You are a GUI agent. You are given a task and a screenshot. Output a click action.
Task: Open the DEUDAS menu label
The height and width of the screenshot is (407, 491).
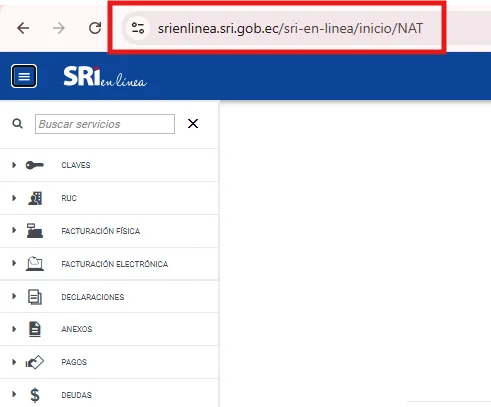pos(76,395)
